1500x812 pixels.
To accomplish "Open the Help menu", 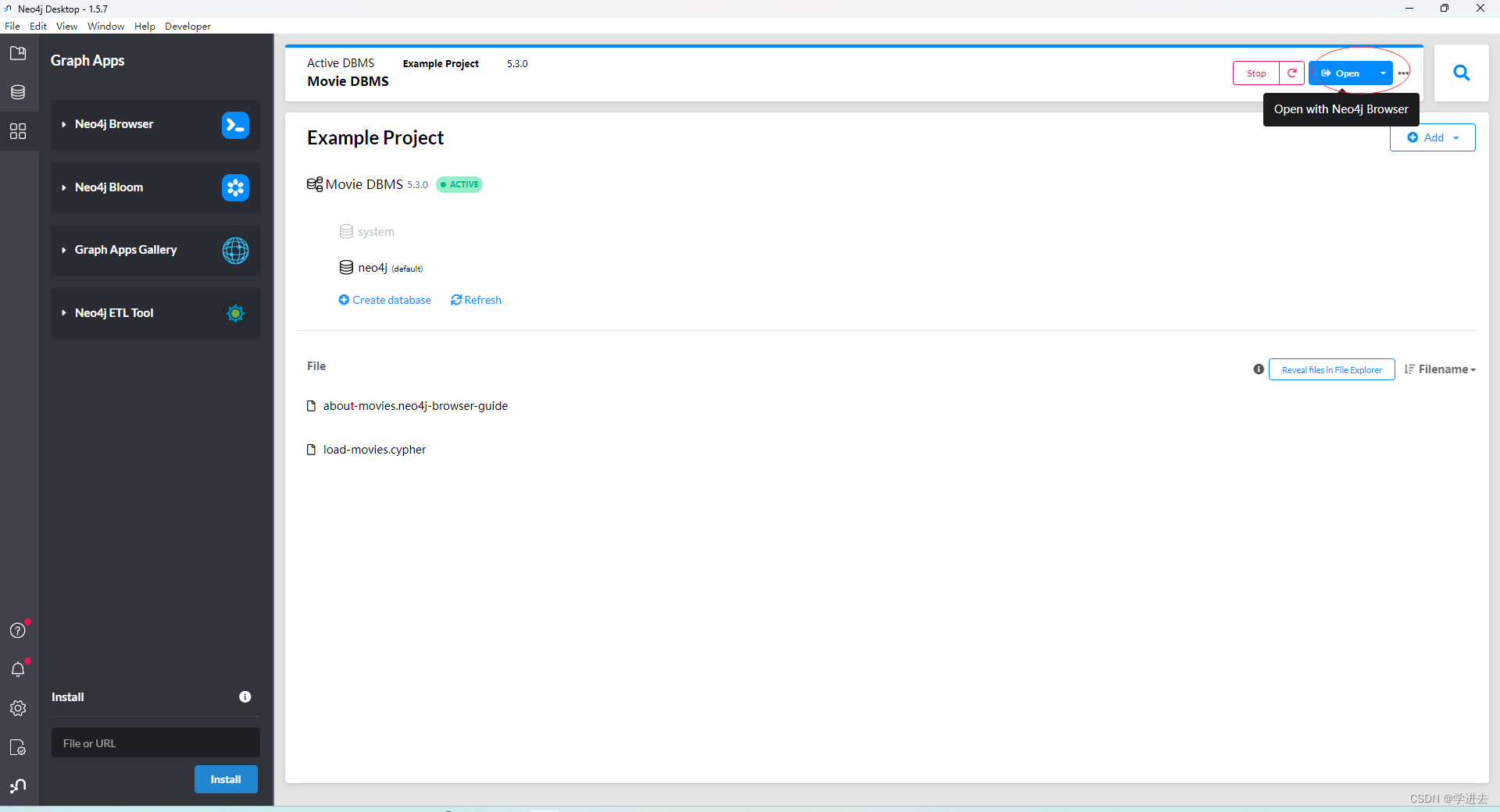I will tap(145, 26).
